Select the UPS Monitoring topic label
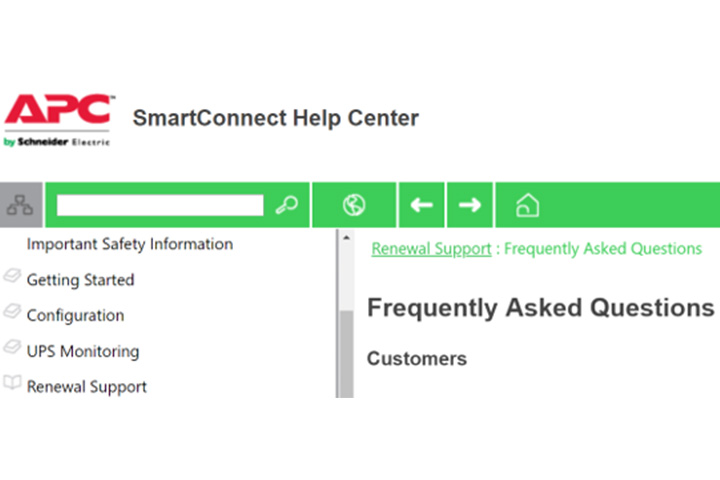 pyautogui.click(x=83, y=351)
